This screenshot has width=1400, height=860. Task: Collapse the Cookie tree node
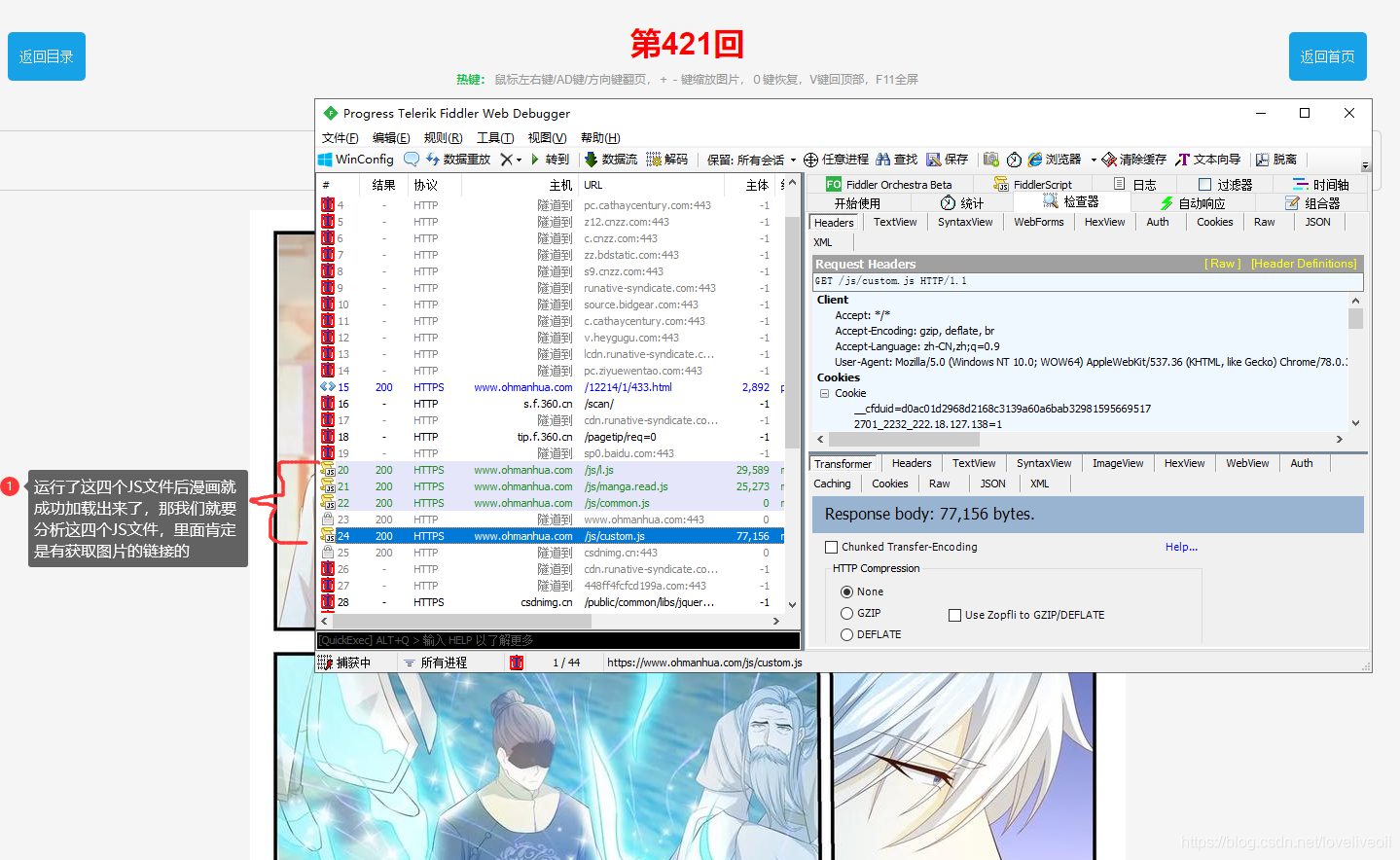click(824, 393)
